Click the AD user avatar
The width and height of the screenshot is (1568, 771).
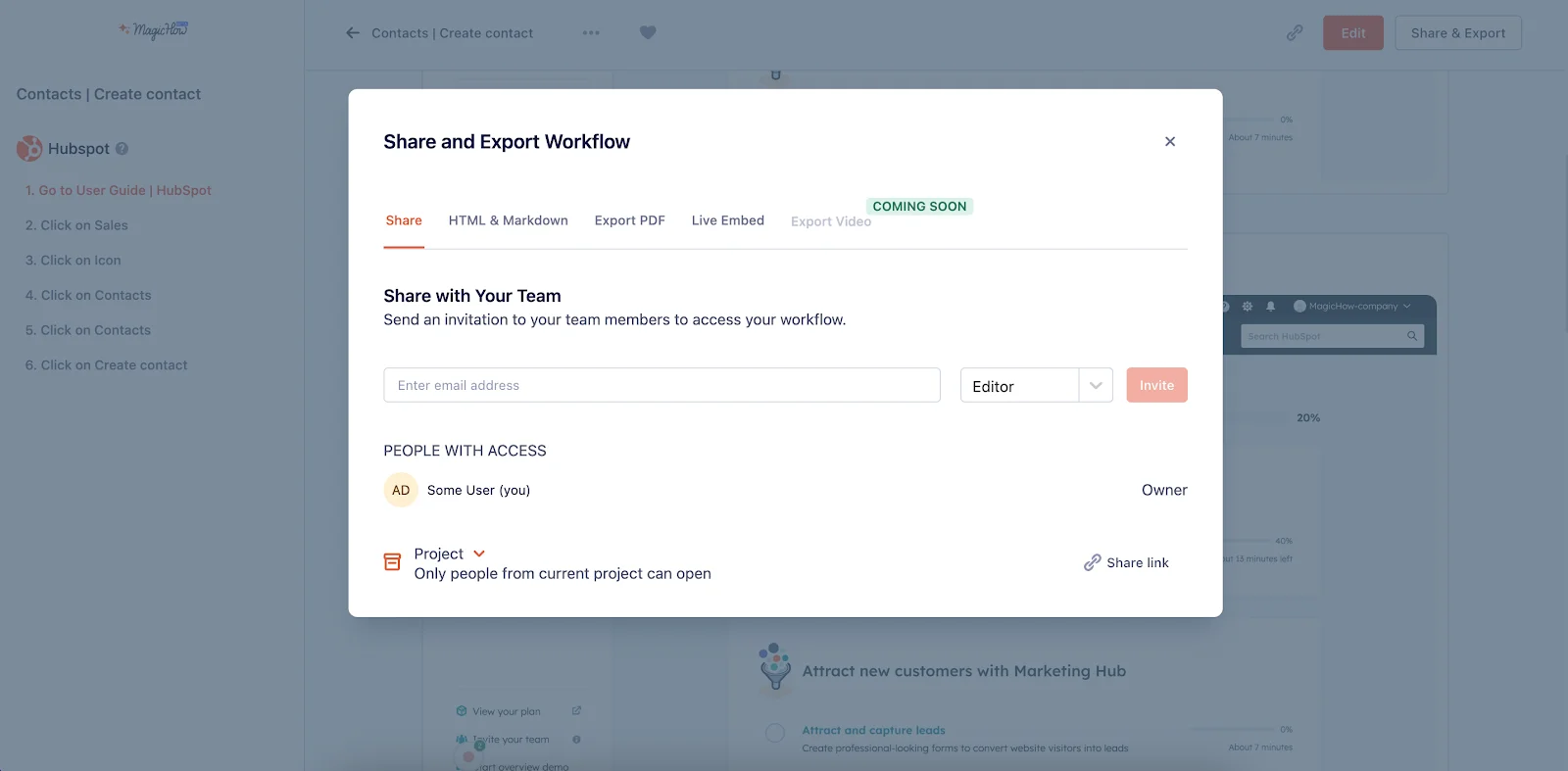(401, 490)
